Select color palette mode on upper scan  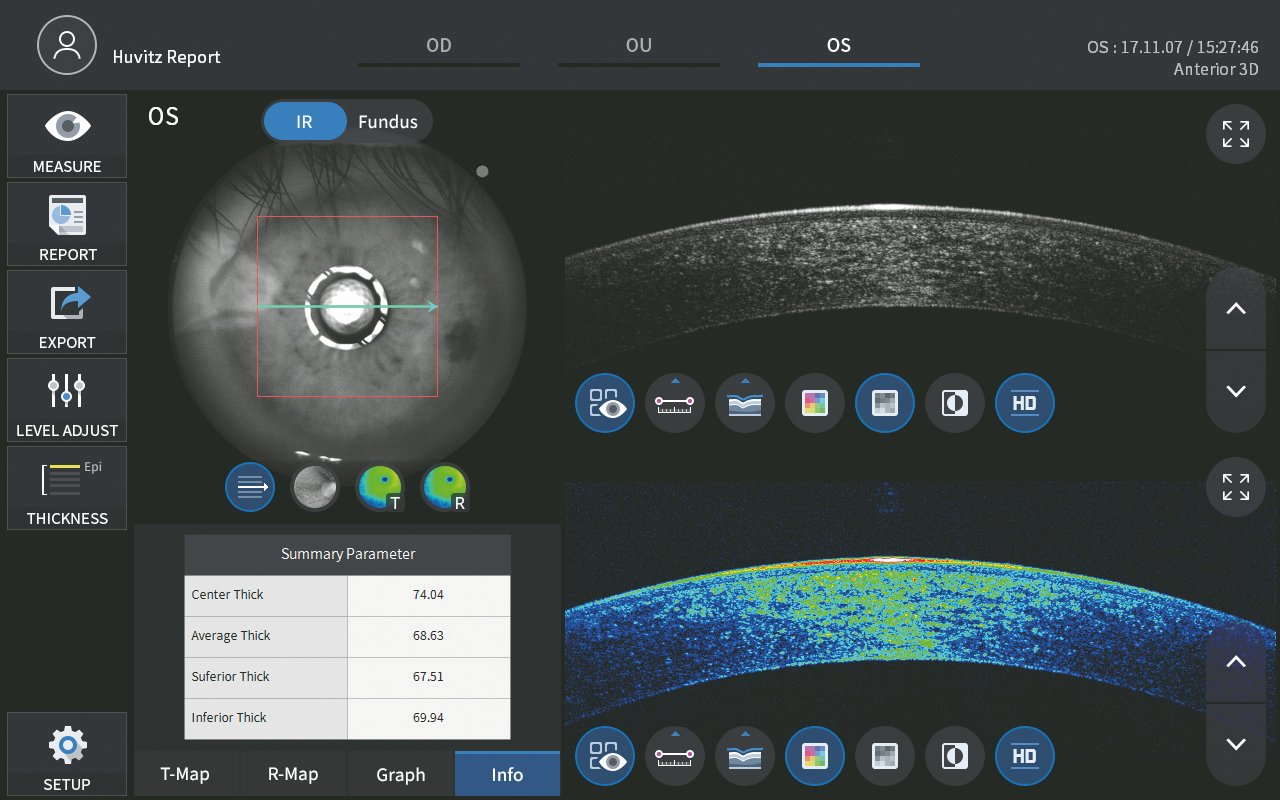(815, 403)
